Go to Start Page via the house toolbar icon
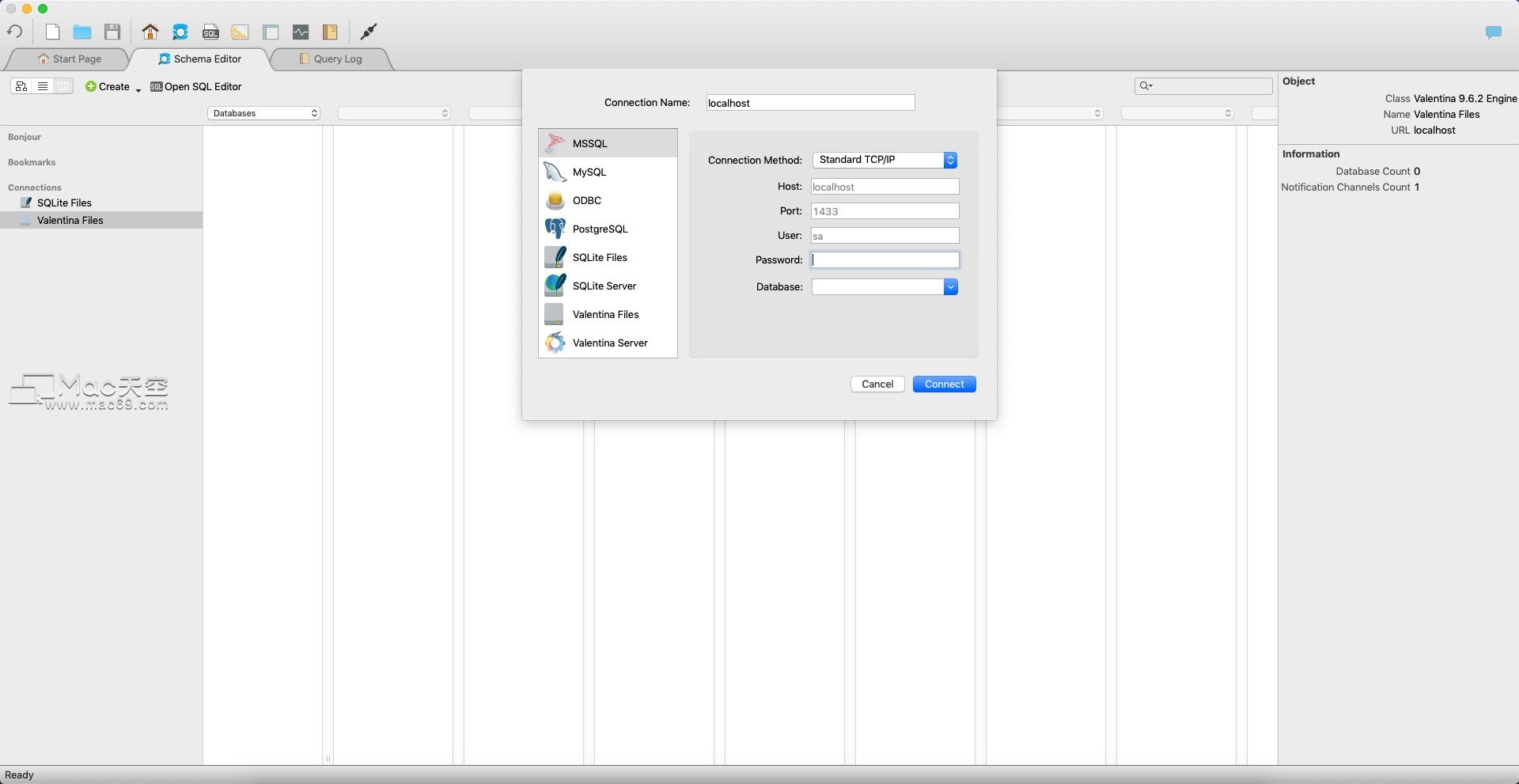Screen dimensions: 1519x784 [150, 32]
